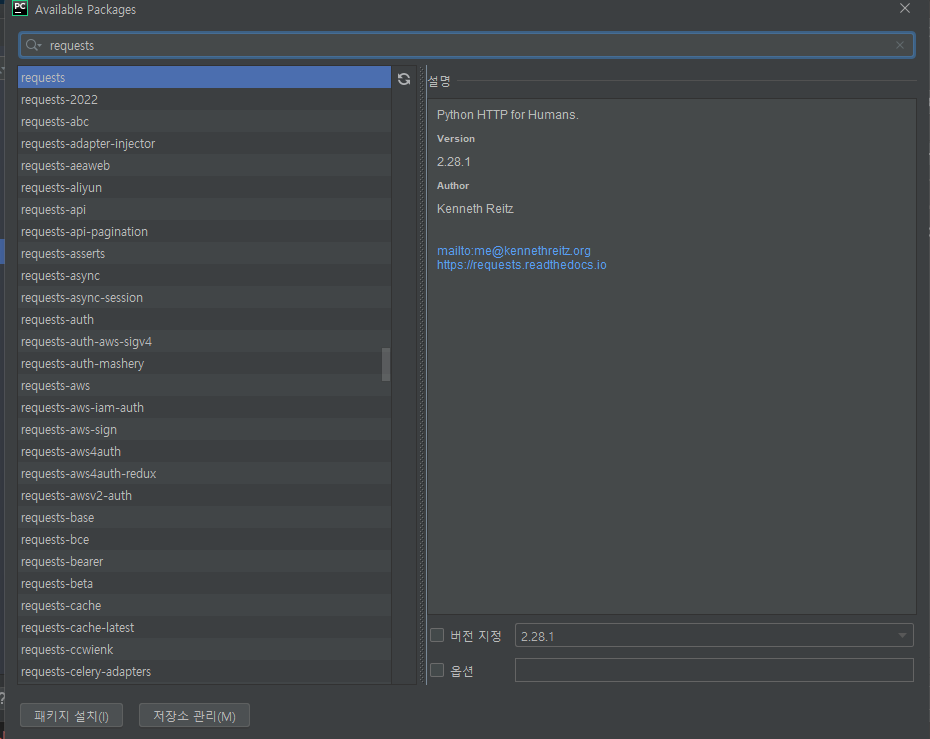The image size is (930, 739).
Task: Select the requests-aliyun package
Action: 204,187
